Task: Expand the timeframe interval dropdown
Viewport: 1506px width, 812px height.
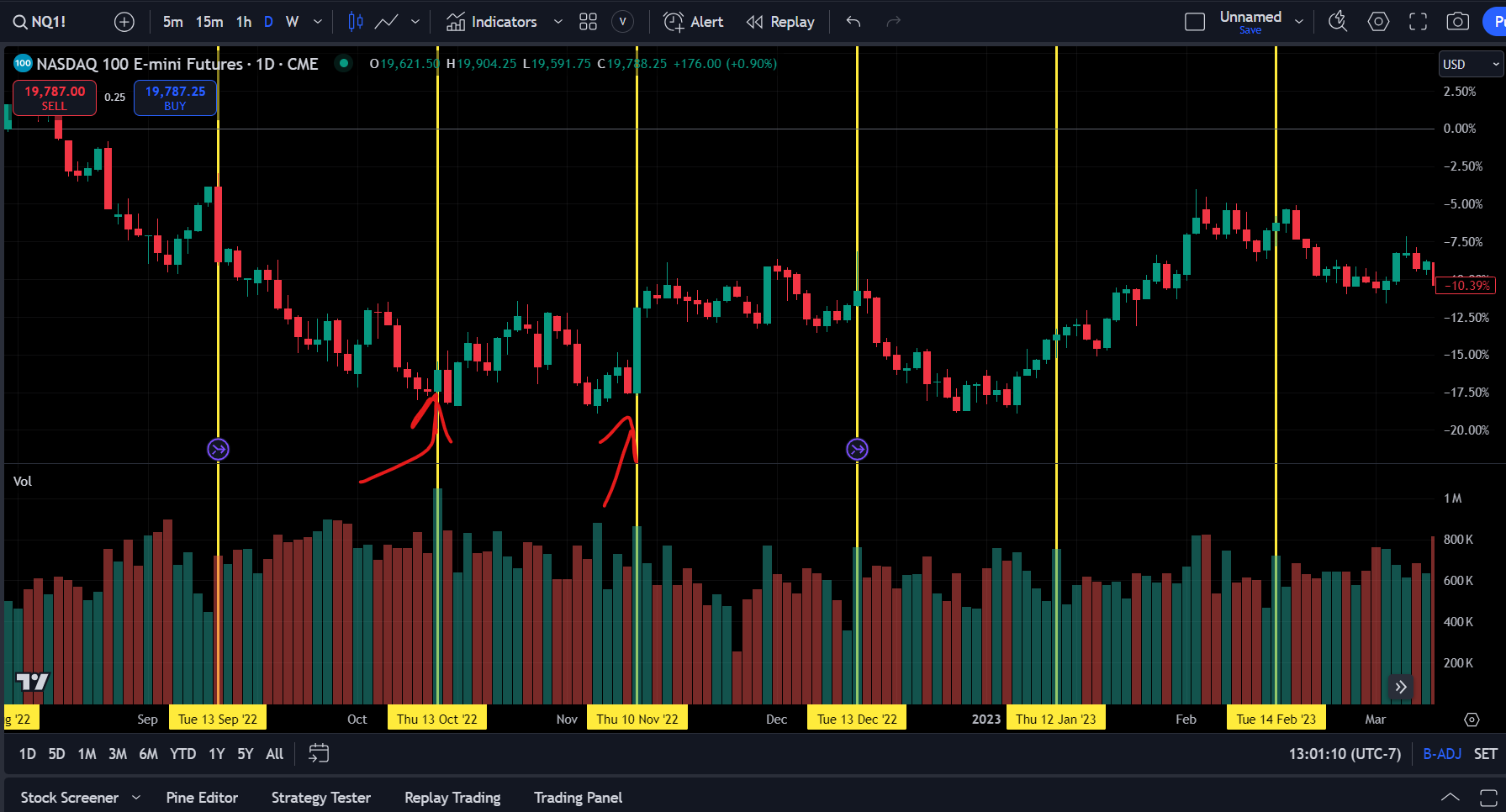Action: coord(317,22)
